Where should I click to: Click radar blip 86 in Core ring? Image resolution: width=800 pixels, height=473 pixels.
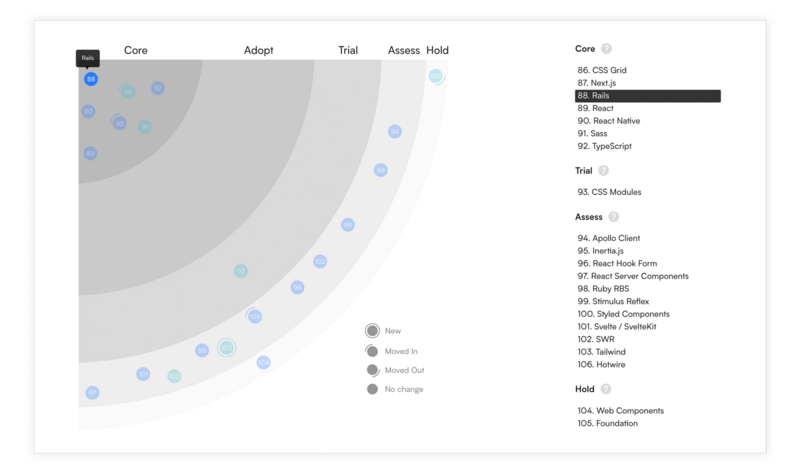tap(128, 92)
